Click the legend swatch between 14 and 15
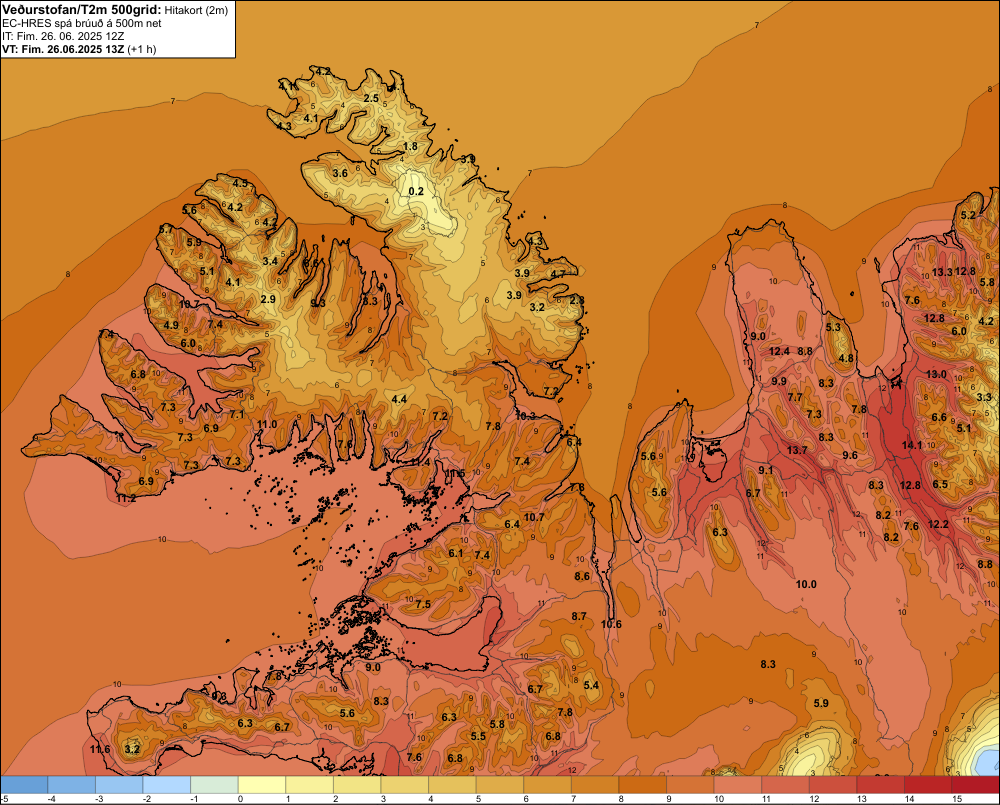This screenshot has width=1000, height=805. [x=927, y=785]
